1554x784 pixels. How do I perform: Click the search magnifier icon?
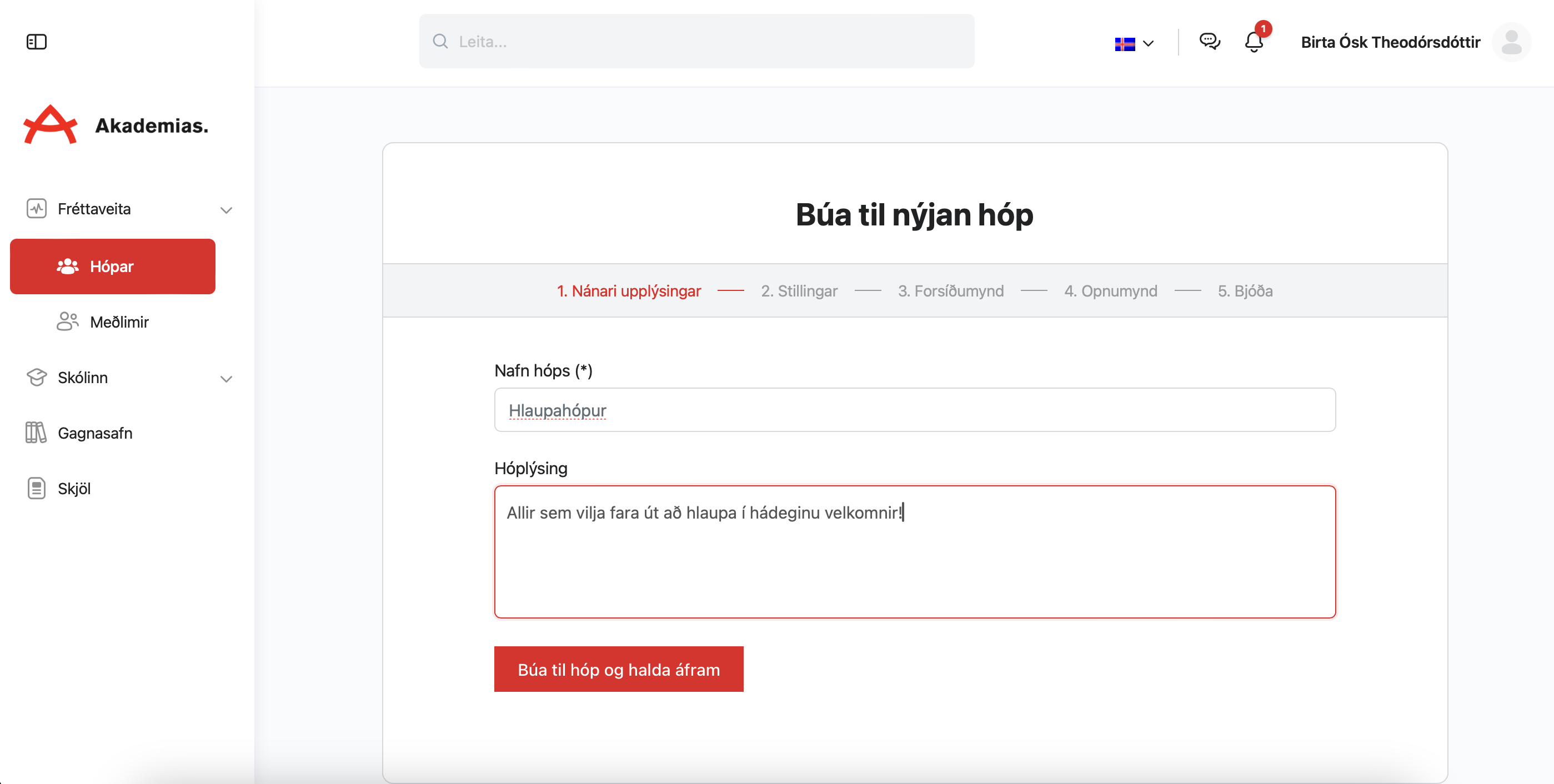(440, 42)
